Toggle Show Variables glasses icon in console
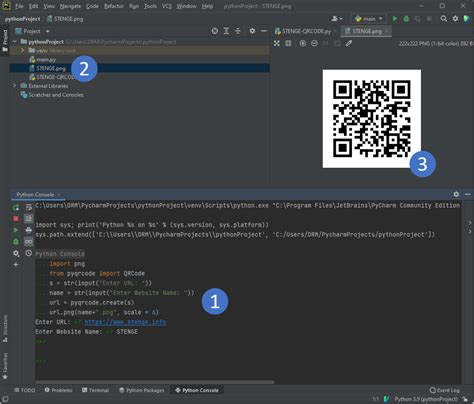Image resolution: width=474 pixels, height=404 pixels. 29,242
